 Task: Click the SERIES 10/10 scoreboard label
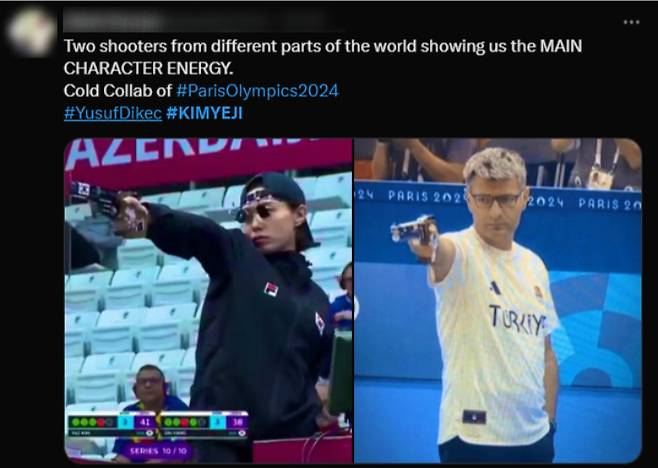158,451
